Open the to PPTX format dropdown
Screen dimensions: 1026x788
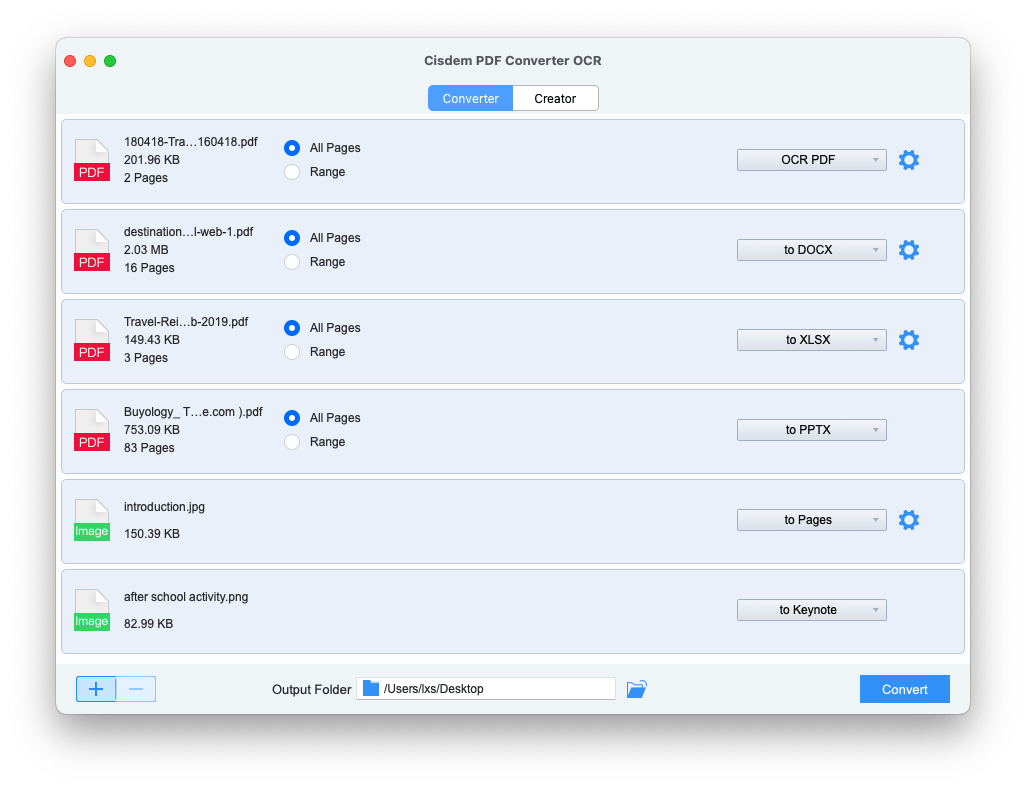point(811,429)
